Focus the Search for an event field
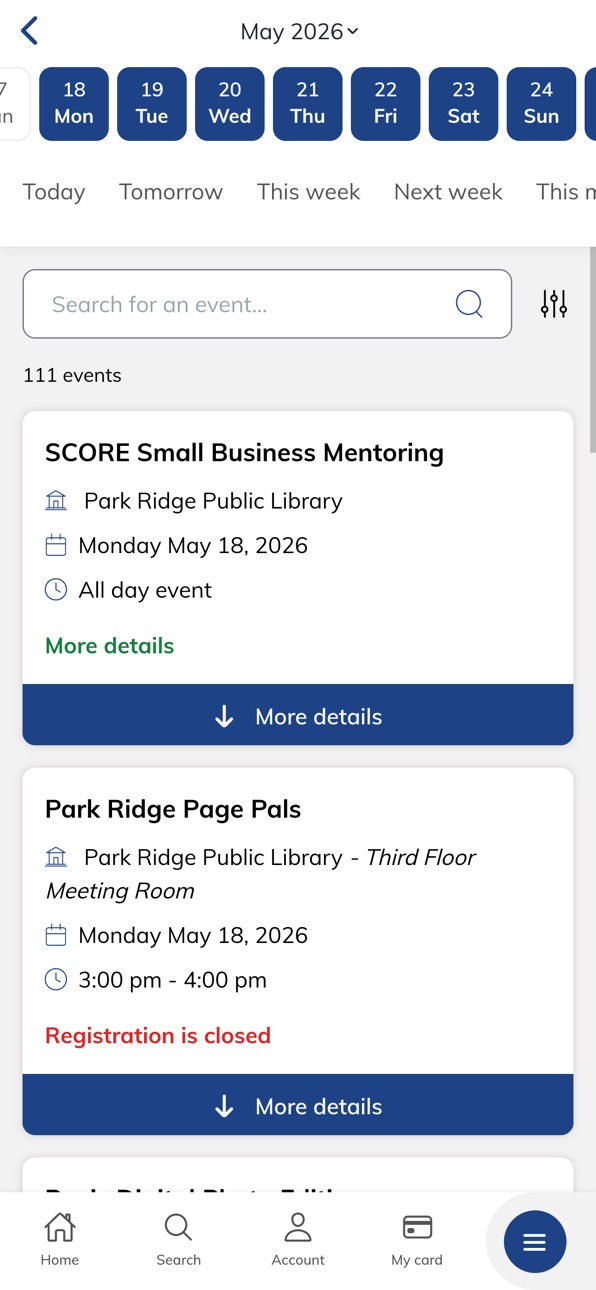 267,304
